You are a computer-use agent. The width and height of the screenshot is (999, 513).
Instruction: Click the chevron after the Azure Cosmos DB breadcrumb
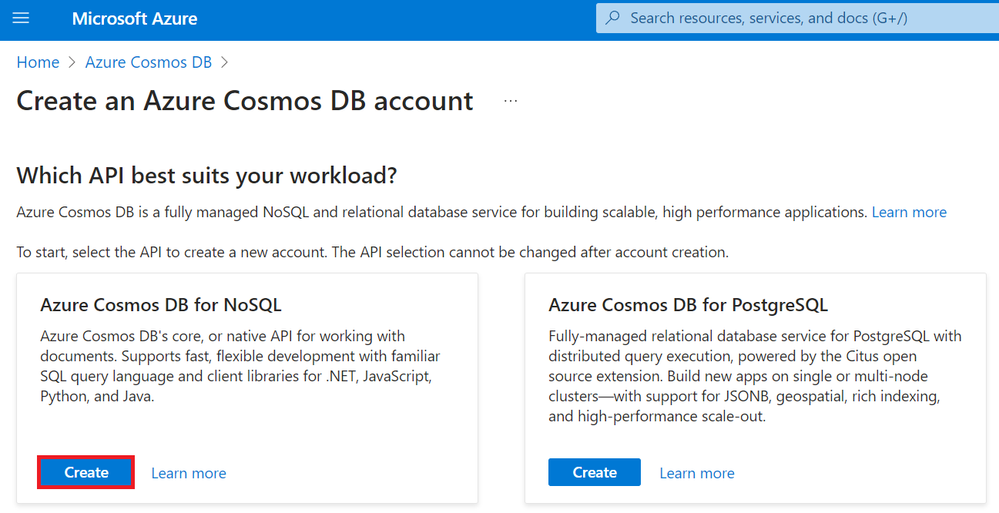pyautogui.click(x=224, y=62)
